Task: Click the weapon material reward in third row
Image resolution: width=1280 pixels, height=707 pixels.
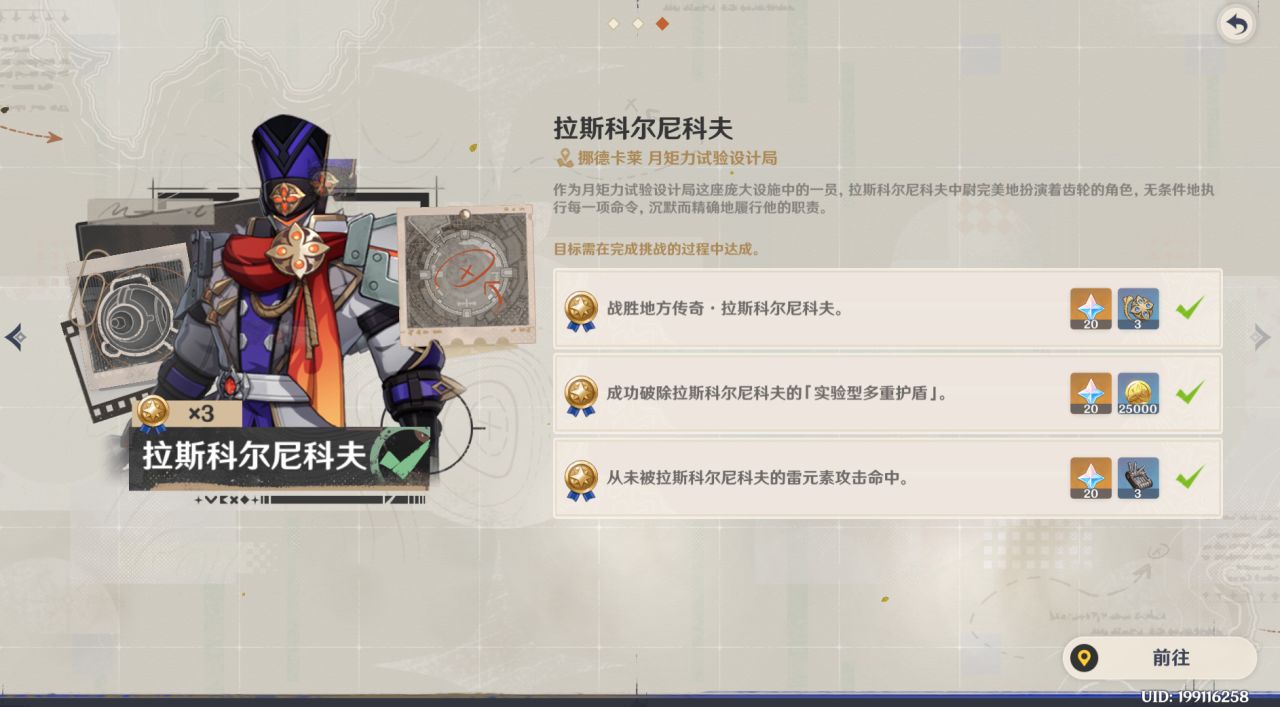Action: tap(1138, 479)
